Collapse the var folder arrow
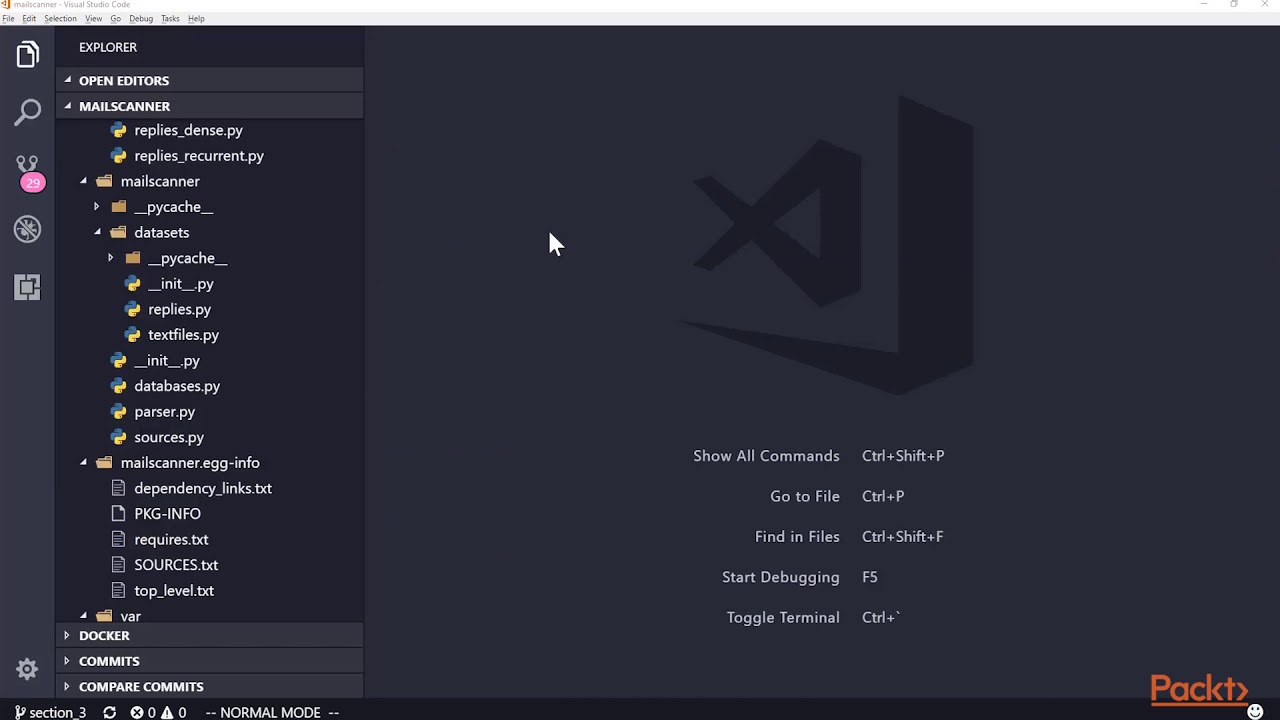 click(83, 616)
